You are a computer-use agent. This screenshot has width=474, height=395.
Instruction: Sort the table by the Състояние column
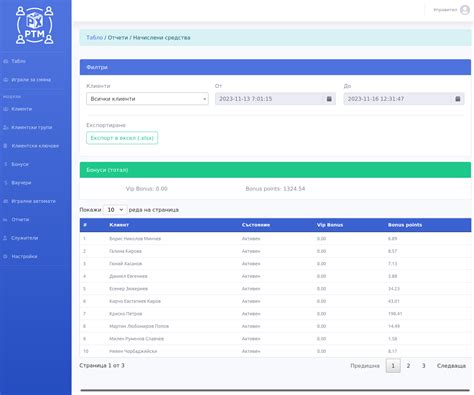coord(256,225)
